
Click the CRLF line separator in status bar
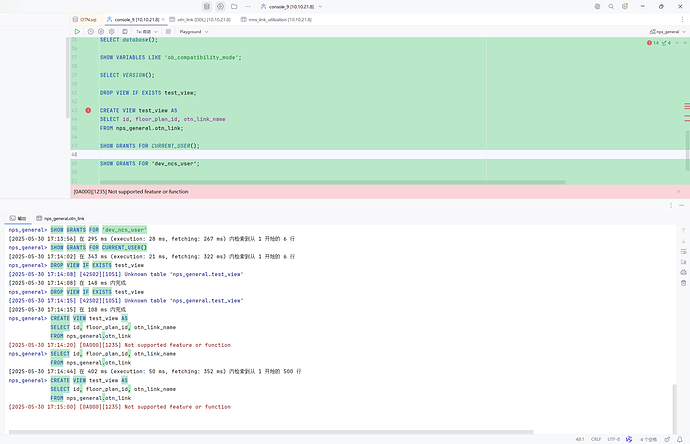point(596,439)
